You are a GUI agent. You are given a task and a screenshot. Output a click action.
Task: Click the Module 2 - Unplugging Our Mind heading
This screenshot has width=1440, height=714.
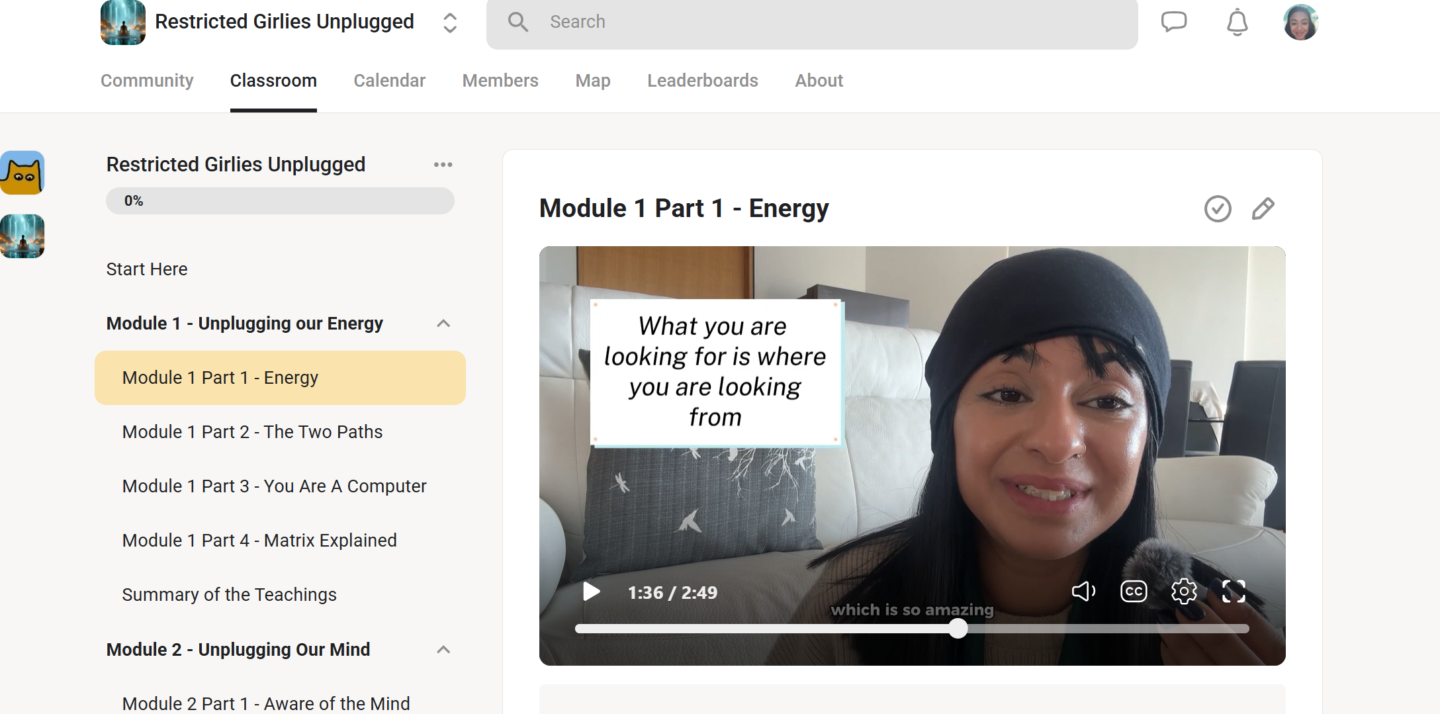[x=238, y=650]
